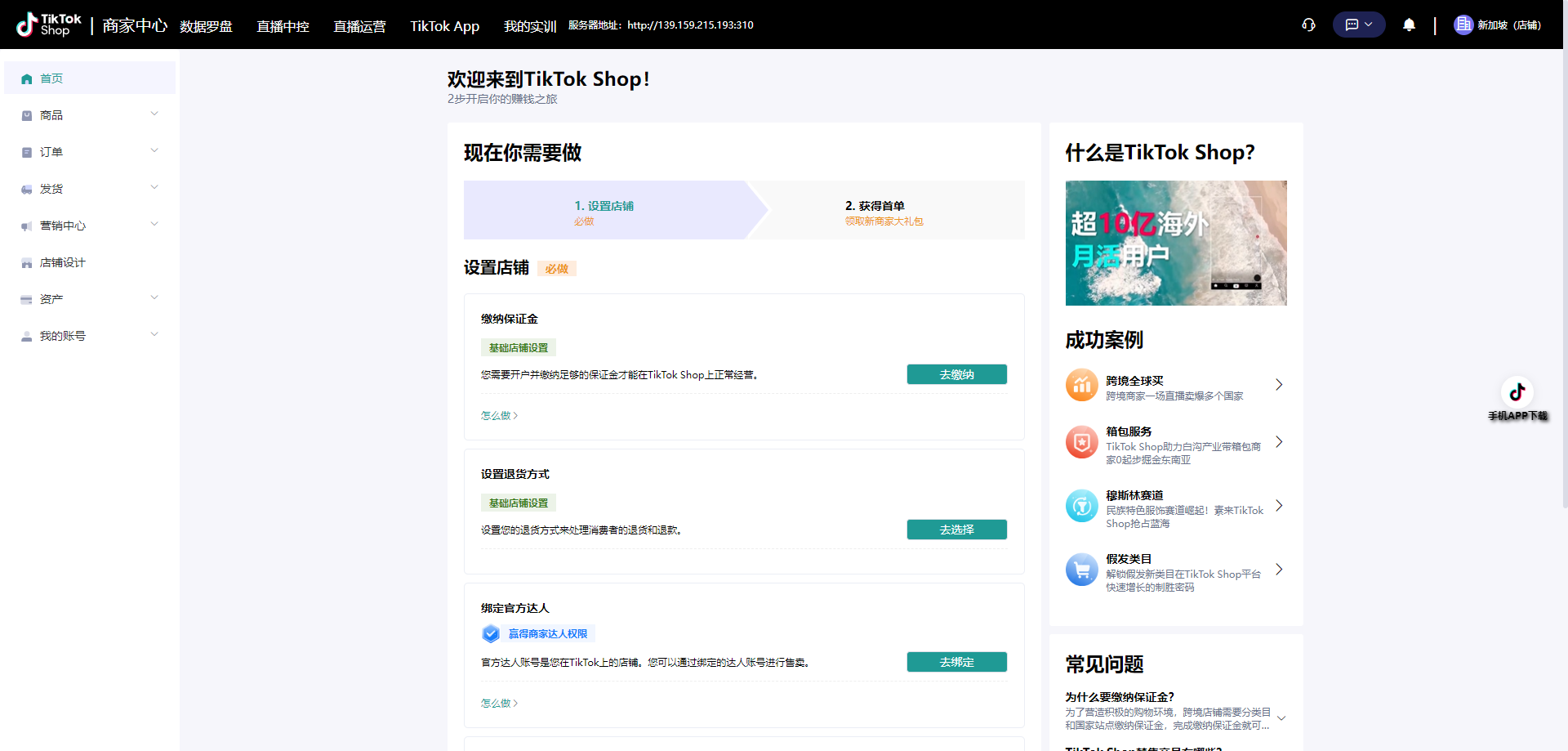Click the 超10亿海外月活用户 video thumbnail

[x=1175, y=243]
